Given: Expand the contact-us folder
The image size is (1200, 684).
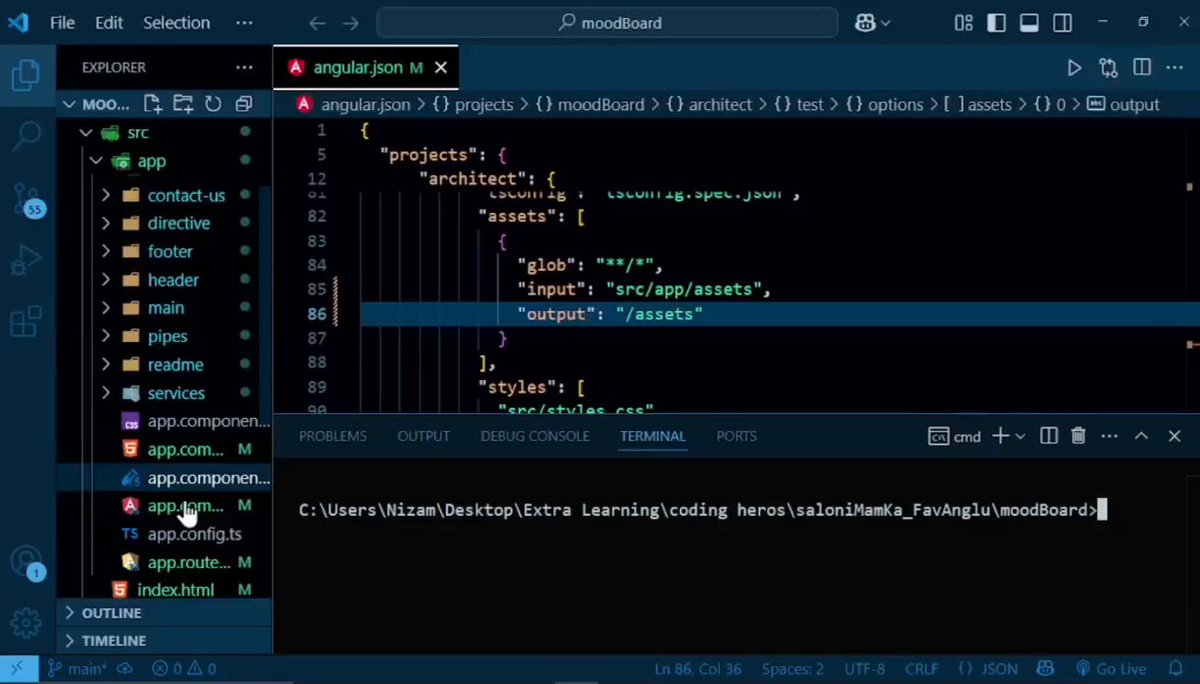Looking at the screenshot, I should coord(105,195).
